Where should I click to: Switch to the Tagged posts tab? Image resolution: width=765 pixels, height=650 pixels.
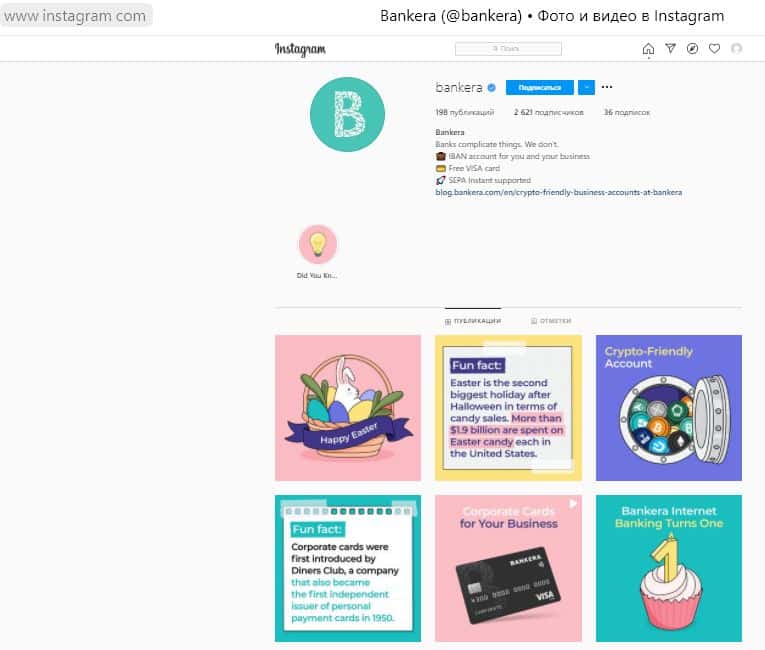coord(551,321)
